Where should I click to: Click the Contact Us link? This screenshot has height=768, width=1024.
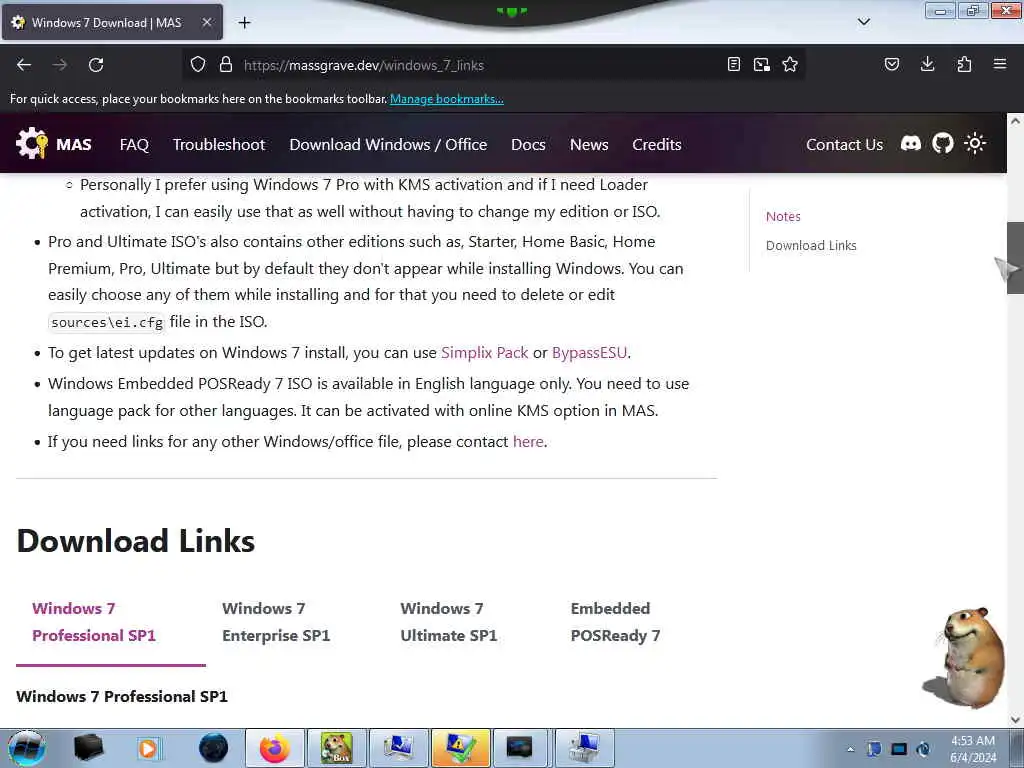844,144
